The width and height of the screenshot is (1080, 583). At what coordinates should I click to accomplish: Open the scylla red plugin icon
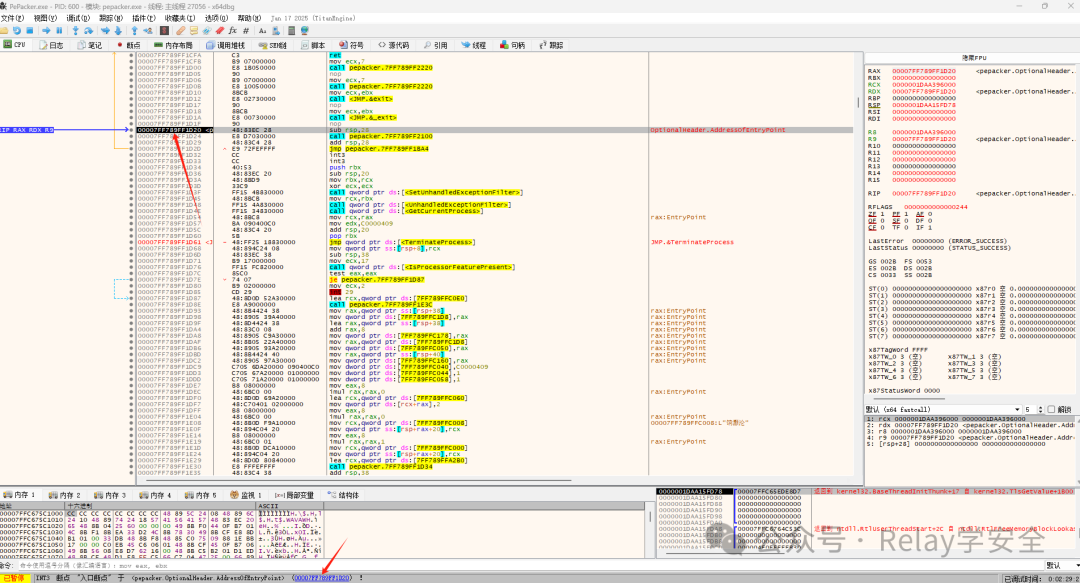pyautogui.click(x=164, y=30)
